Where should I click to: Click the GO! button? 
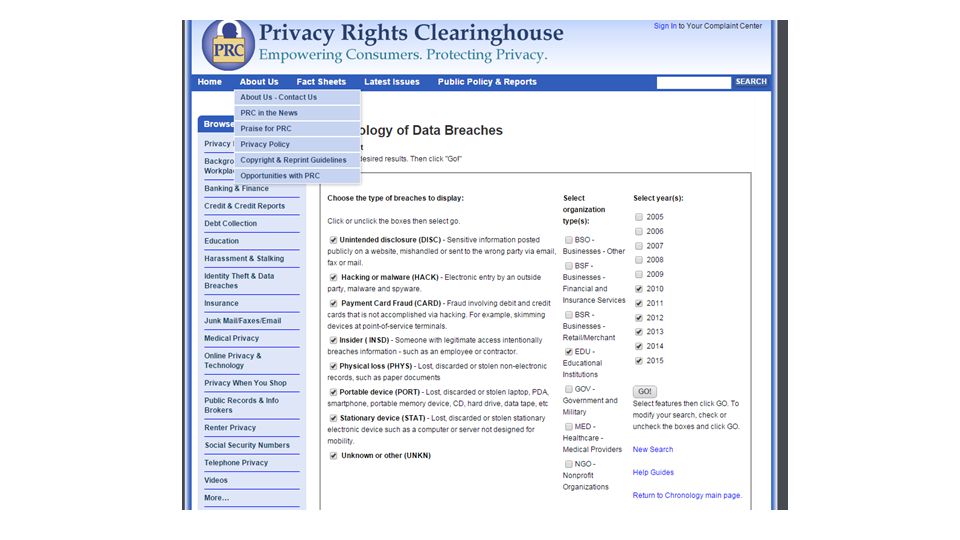(x=645, y=391)
